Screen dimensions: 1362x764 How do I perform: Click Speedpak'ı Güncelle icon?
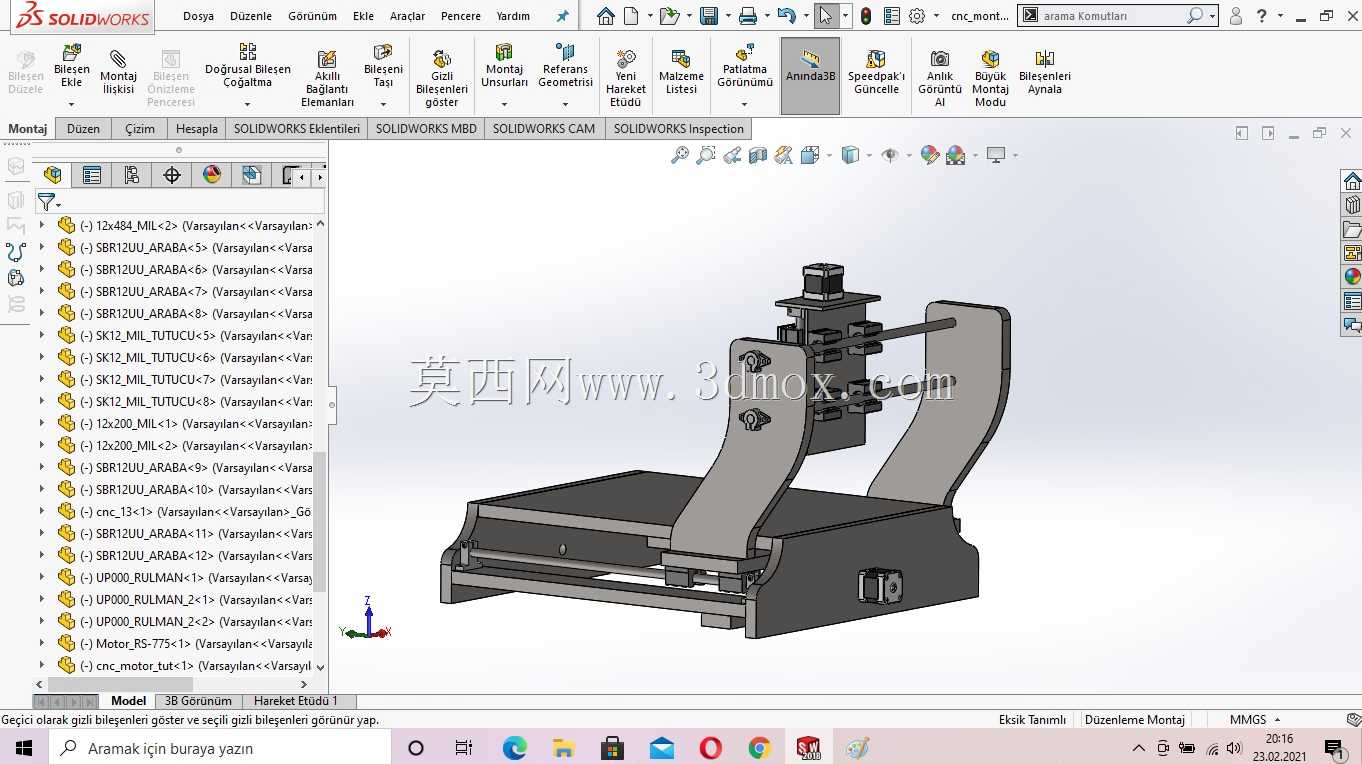pos(876,73)
